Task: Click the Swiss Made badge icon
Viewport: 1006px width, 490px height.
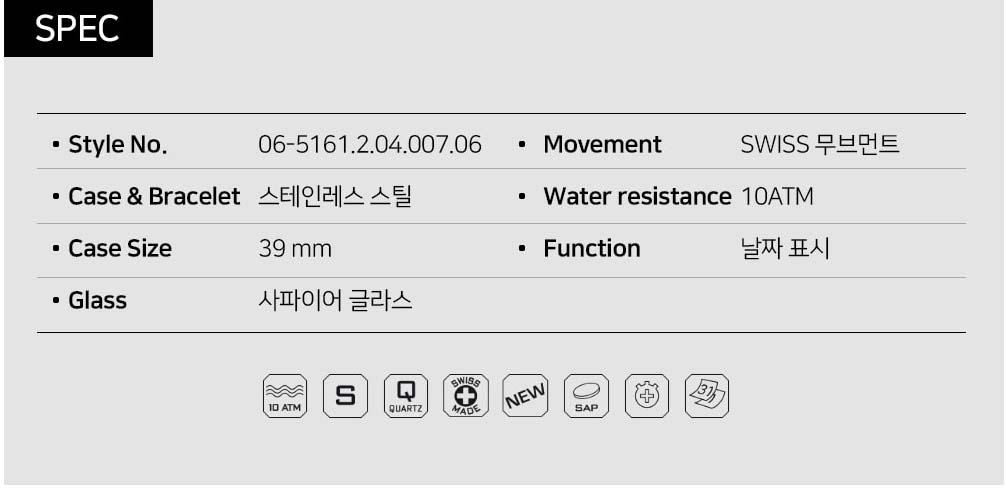Action: (466, 396)
